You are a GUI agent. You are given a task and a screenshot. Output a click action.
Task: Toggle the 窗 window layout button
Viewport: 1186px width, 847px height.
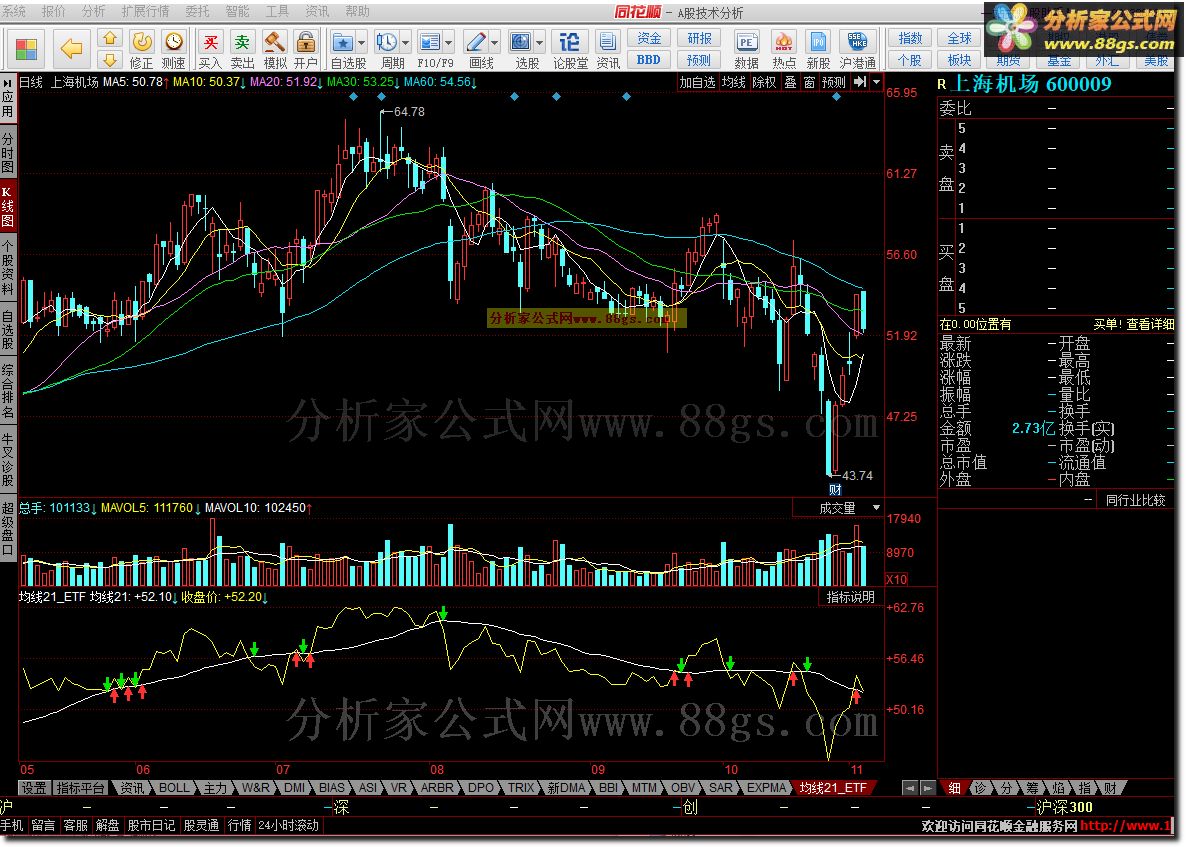(x=809, y=82)
